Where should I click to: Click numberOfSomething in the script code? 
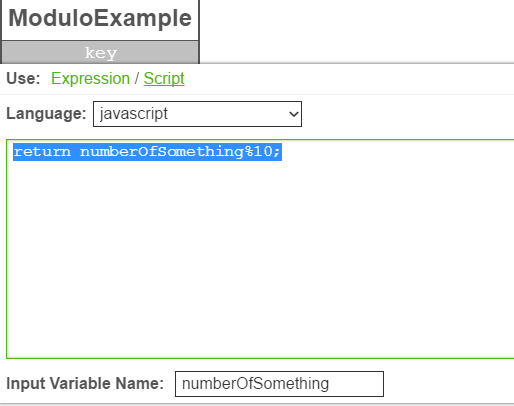(162, 152)
